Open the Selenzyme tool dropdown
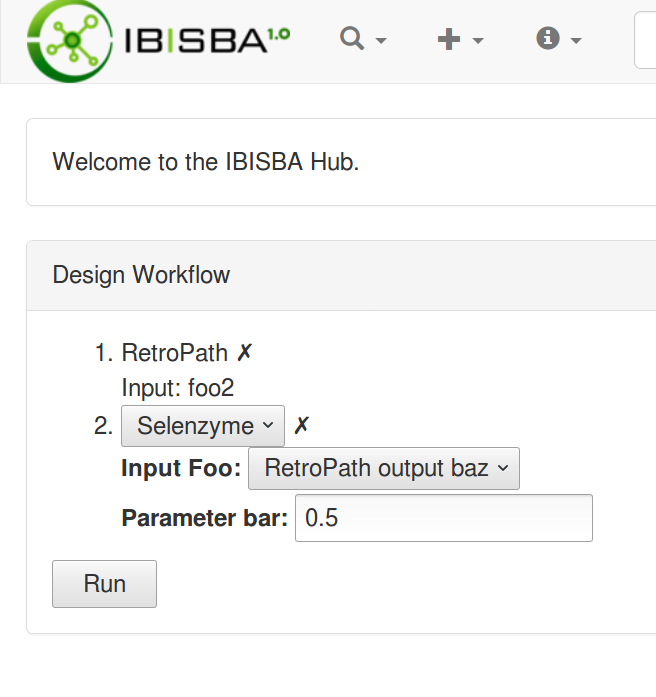Screen dimensions: 656x697 [203, 426]
